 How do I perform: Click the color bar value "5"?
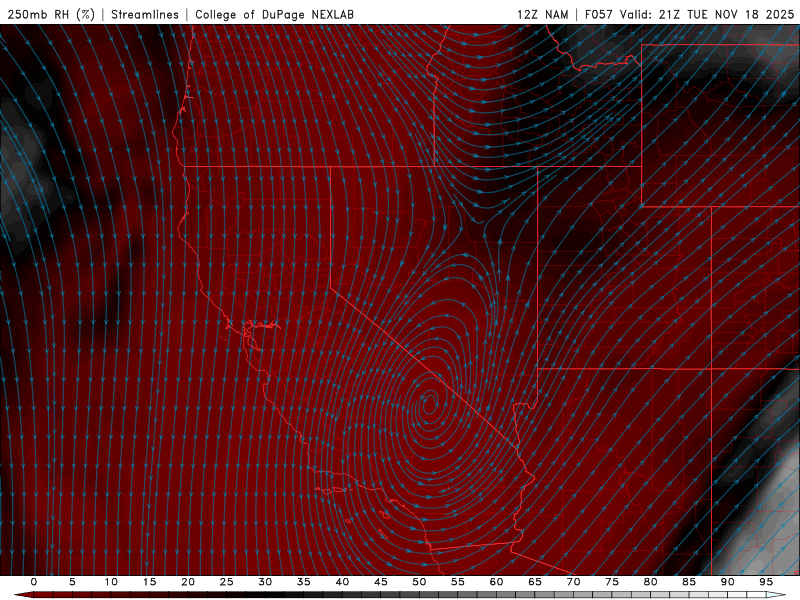(x=72, y=582)
